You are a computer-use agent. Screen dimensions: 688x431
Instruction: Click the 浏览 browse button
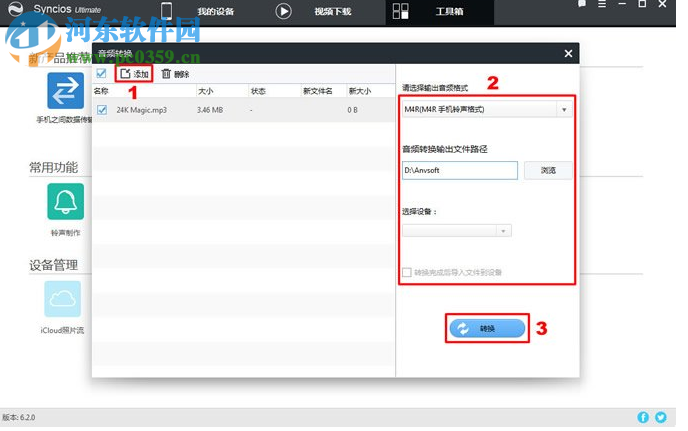coord(548,170)
